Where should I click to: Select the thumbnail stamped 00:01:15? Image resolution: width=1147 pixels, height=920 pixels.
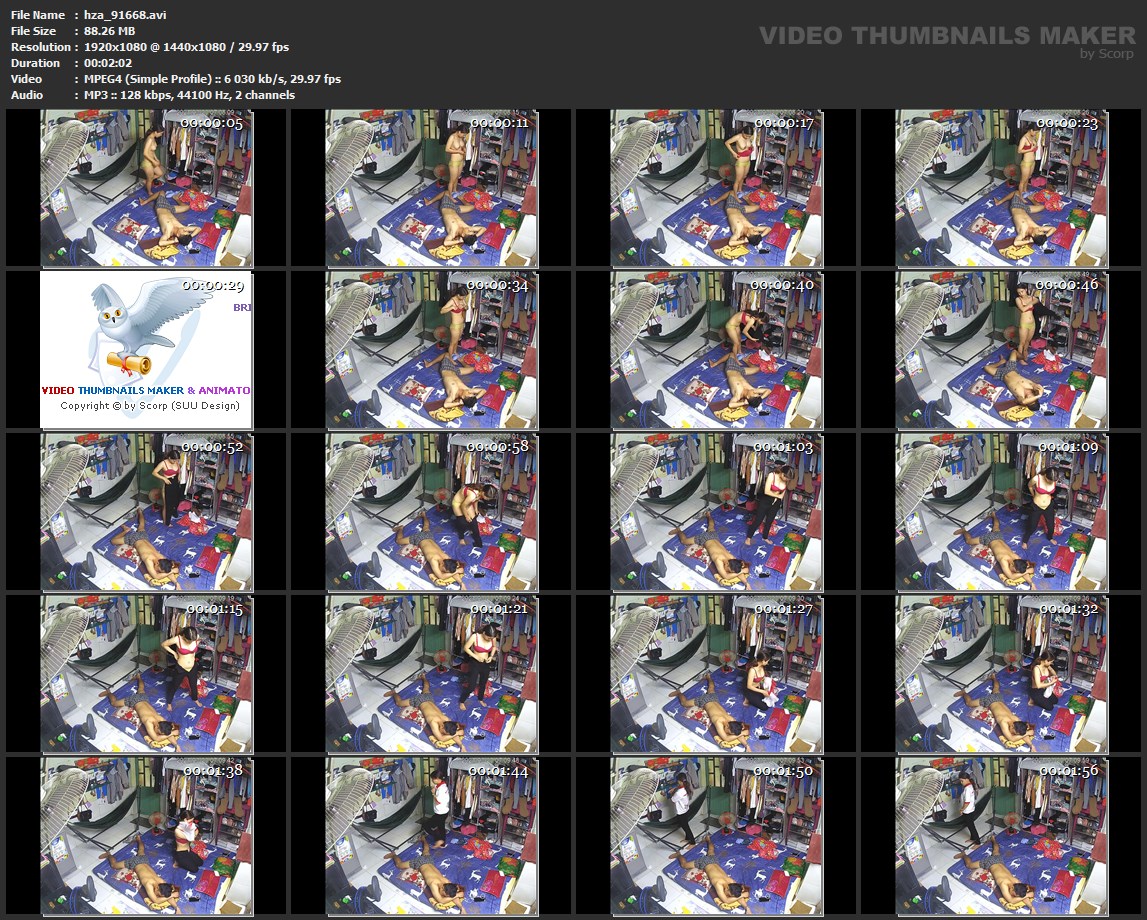(x=146, y=674)
